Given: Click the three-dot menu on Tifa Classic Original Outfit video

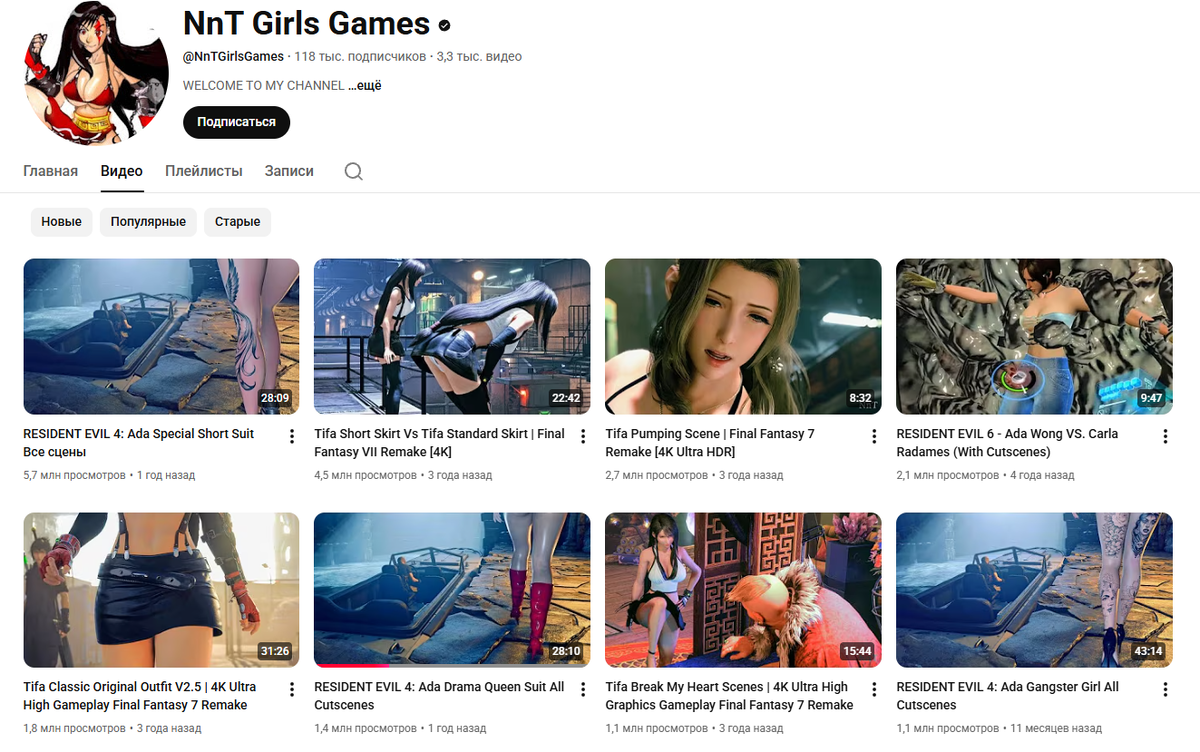Looking at the screenshot, I should click(291, 689).
